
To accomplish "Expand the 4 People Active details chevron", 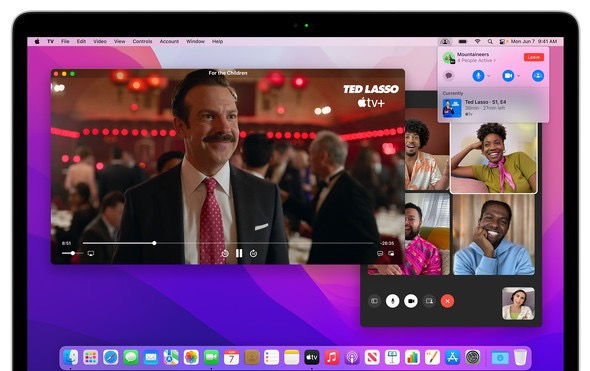I will (x=494, y=61).
